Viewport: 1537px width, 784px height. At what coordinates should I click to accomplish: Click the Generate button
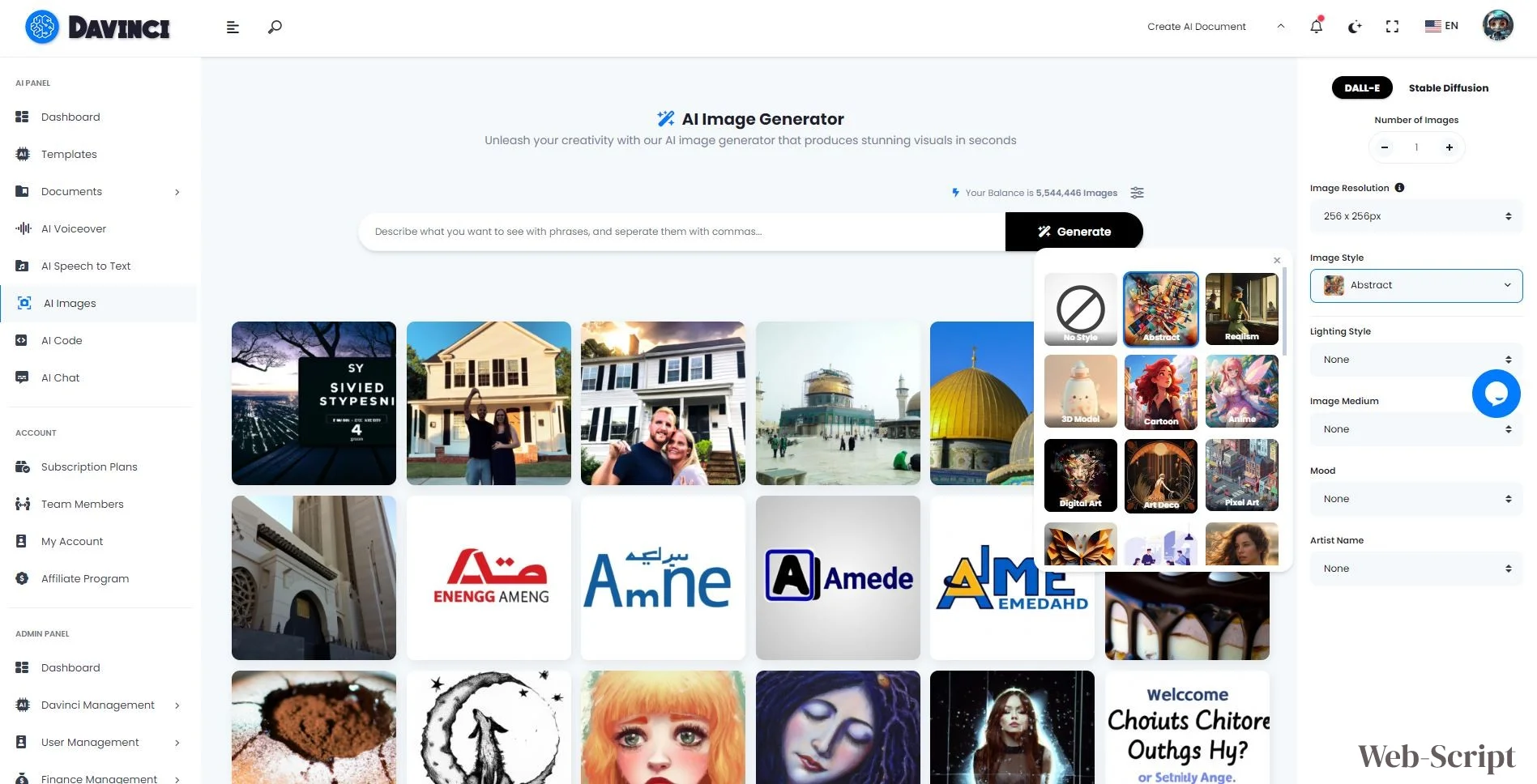click(1074, 232)
